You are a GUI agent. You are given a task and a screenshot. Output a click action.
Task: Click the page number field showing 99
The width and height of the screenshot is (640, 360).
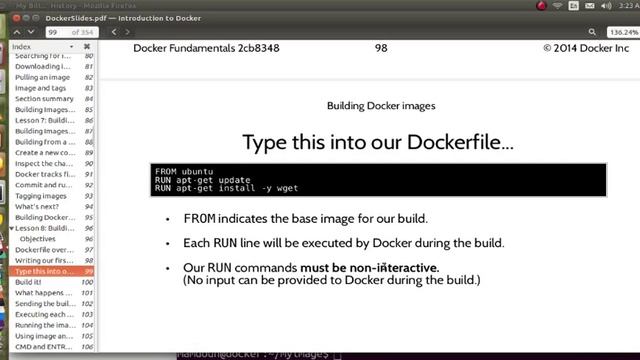tap(72, 32)
